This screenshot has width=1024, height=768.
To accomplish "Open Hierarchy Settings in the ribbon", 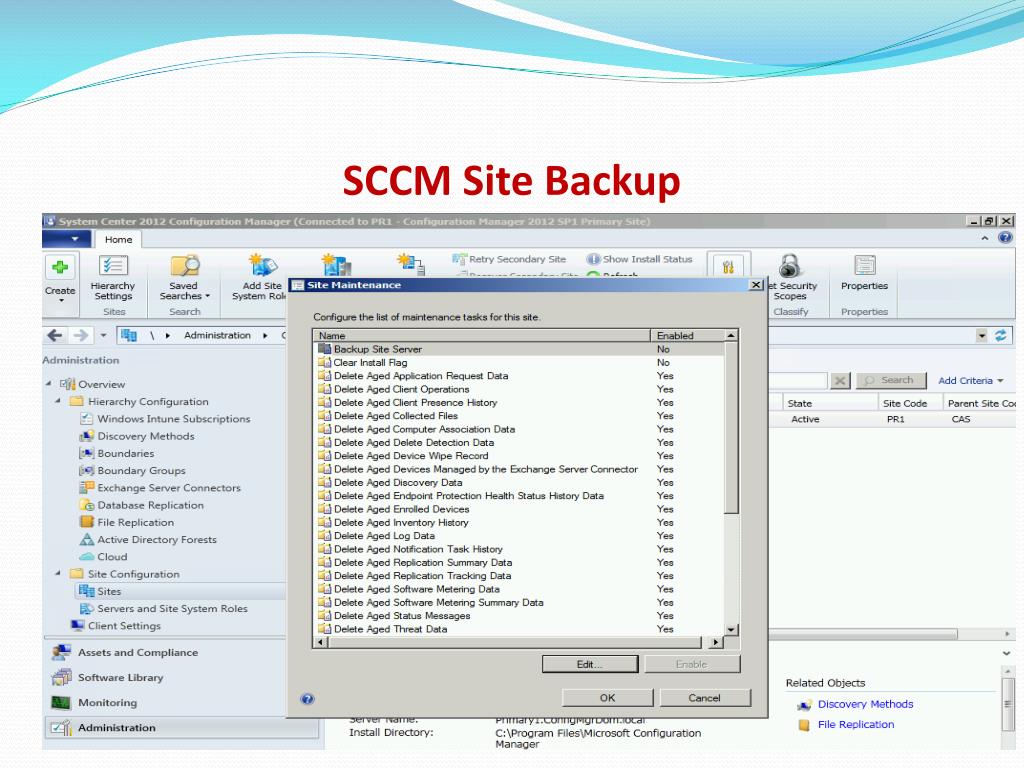I will pyautogui.click(x=113, y=278).
